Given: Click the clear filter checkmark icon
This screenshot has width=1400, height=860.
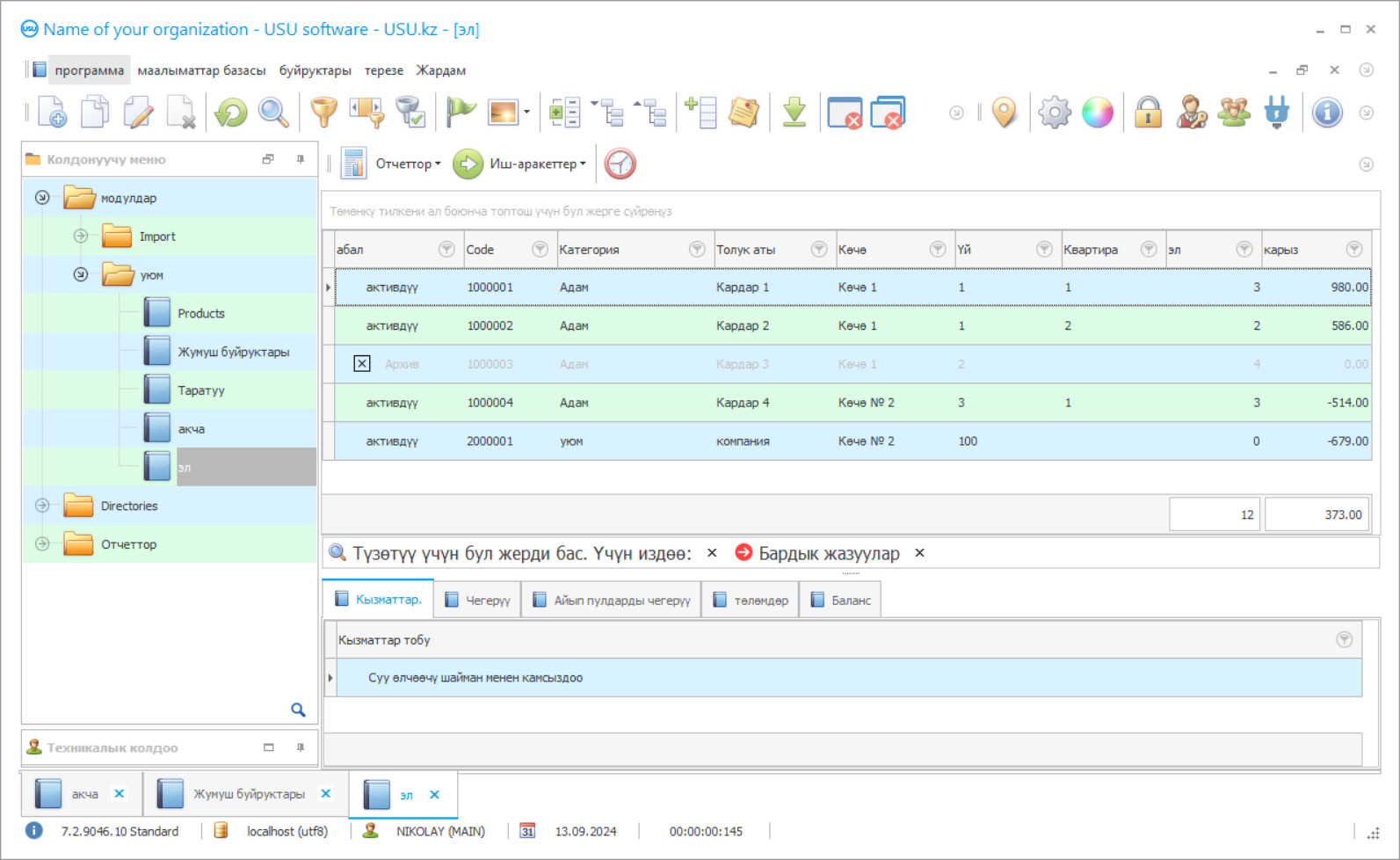Looking at the screenshot, I should click(410, 113).
